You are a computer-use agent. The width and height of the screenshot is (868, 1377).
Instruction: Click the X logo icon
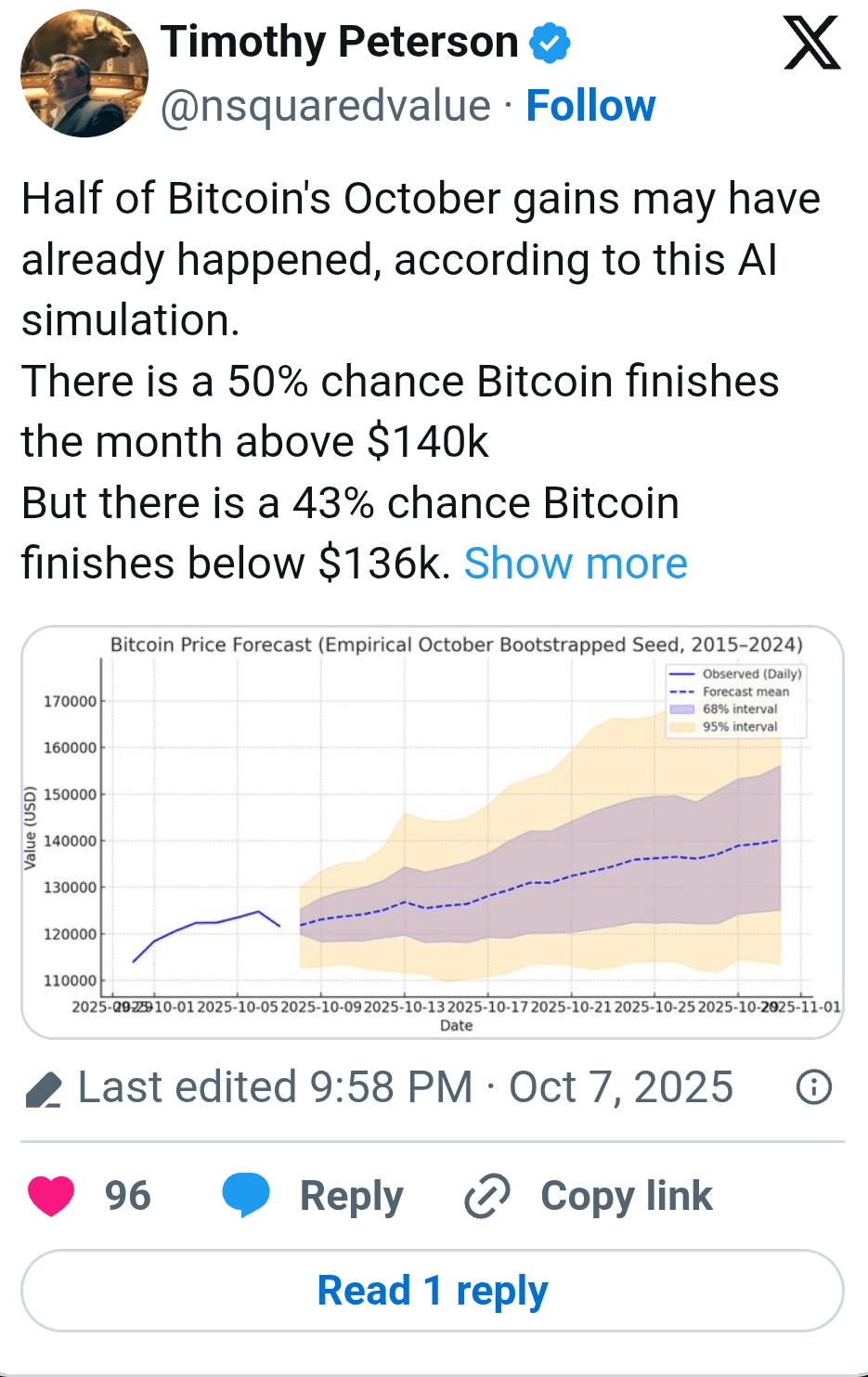(811, 44)
